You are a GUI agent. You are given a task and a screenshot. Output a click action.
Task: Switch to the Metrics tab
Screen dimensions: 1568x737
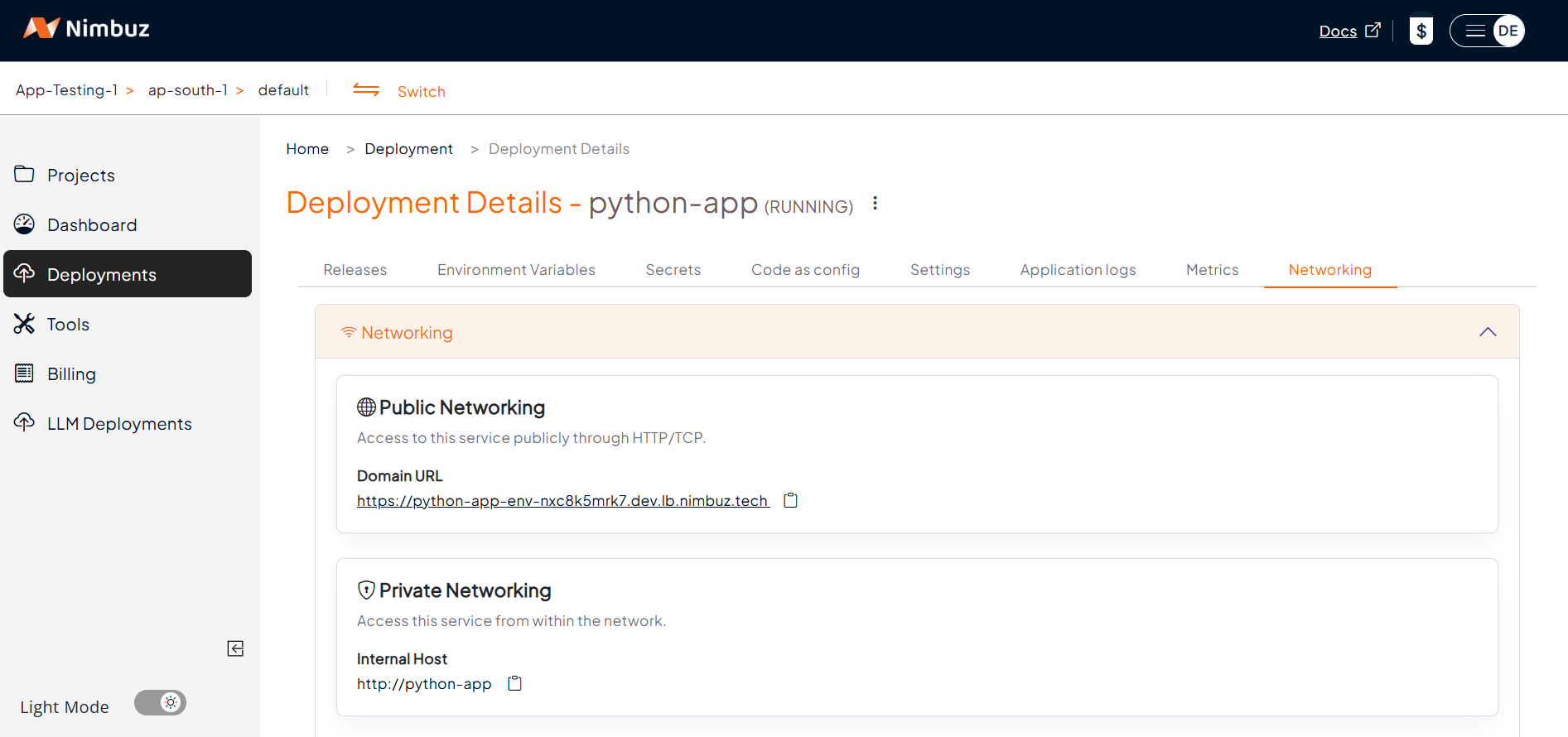[x=1212, y=270]
